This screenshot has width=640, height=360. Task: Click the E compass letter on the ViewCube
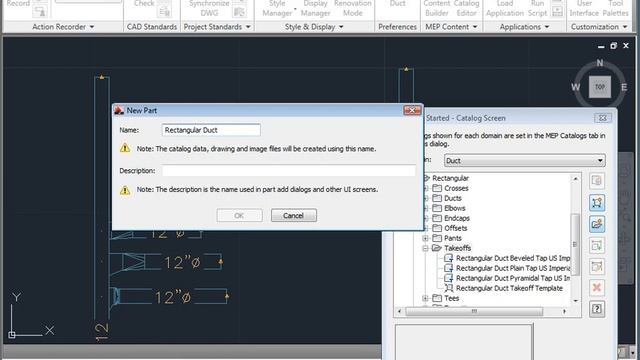coord(624,87)
